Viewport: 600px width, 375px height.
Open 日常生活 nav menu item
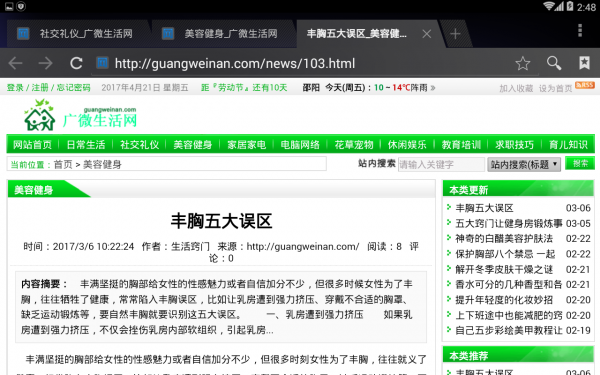[86, 145]
